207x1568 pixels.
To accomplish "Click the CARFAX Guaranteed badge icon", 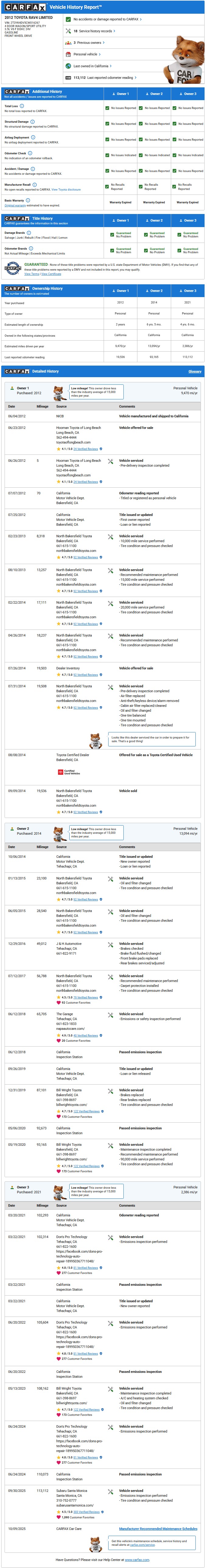I will pos(13,268).
